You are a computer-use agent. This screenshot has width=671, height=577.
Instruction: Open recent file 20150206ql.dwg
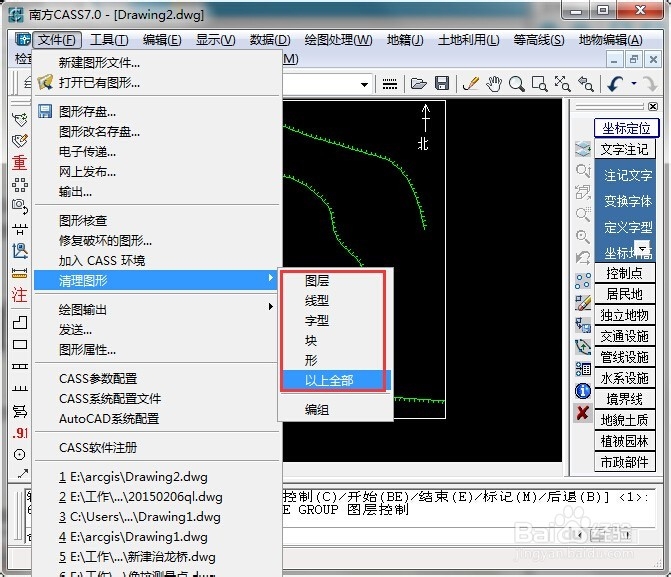click(x=157, y=497)
